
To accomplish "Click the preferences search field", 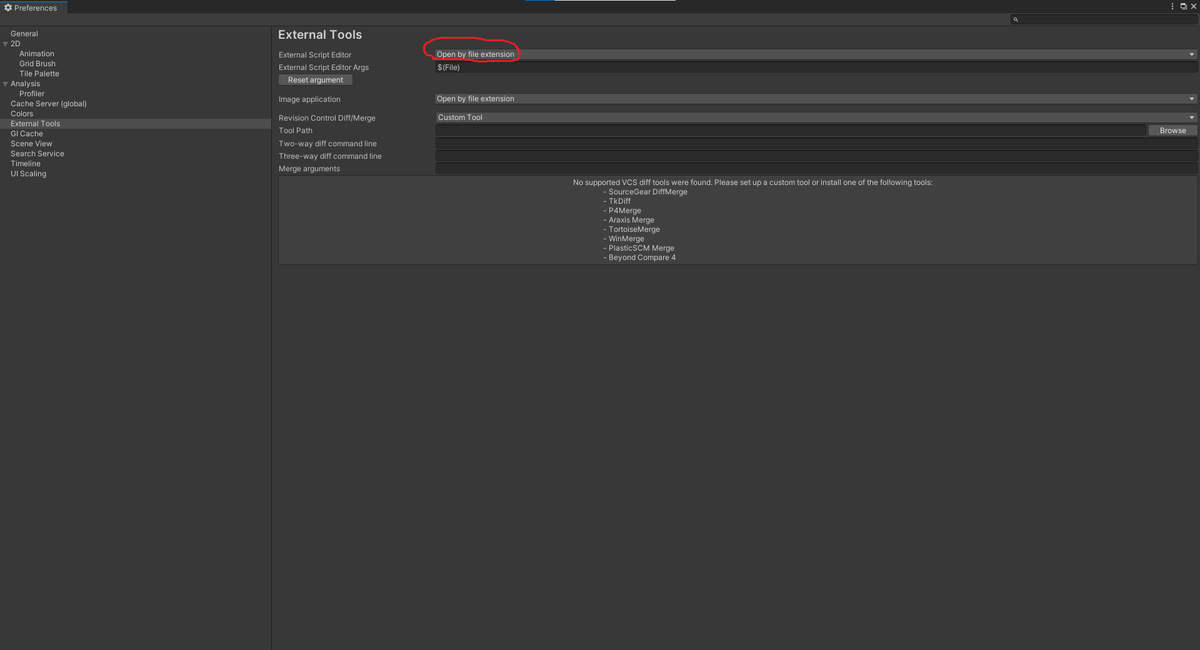I will point(1103,19).
